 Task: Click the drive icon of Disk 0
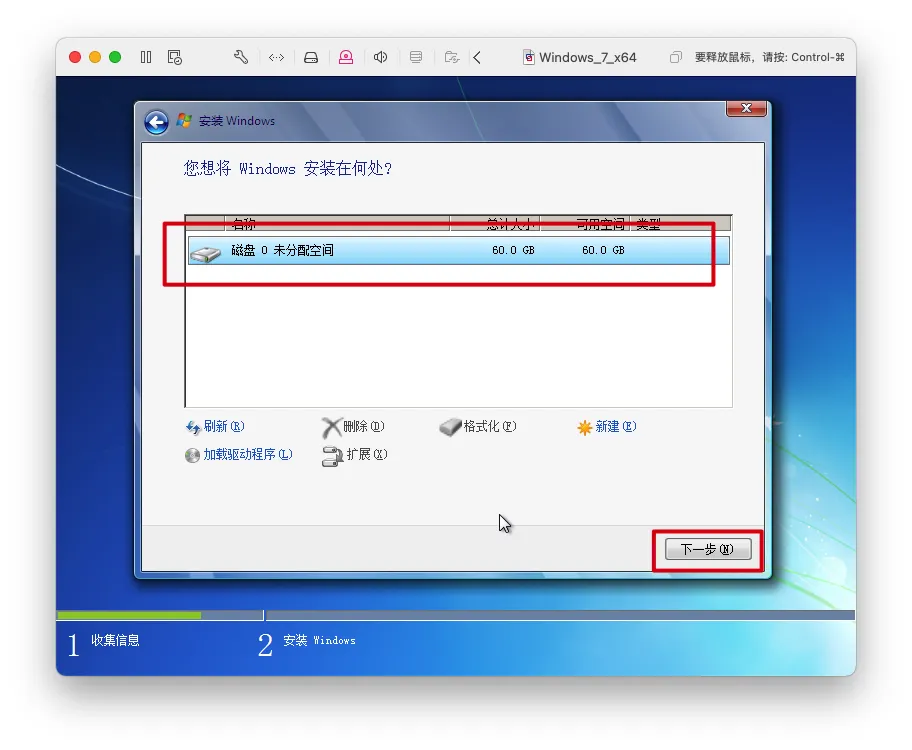click(206, 253)
